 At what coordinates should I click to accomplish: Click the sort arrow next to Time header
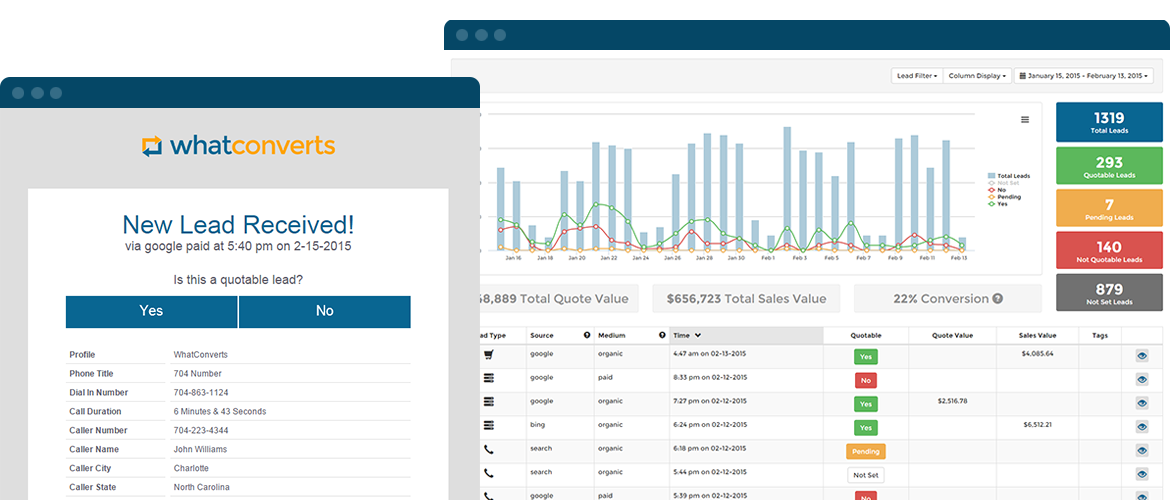pos(698,335)
